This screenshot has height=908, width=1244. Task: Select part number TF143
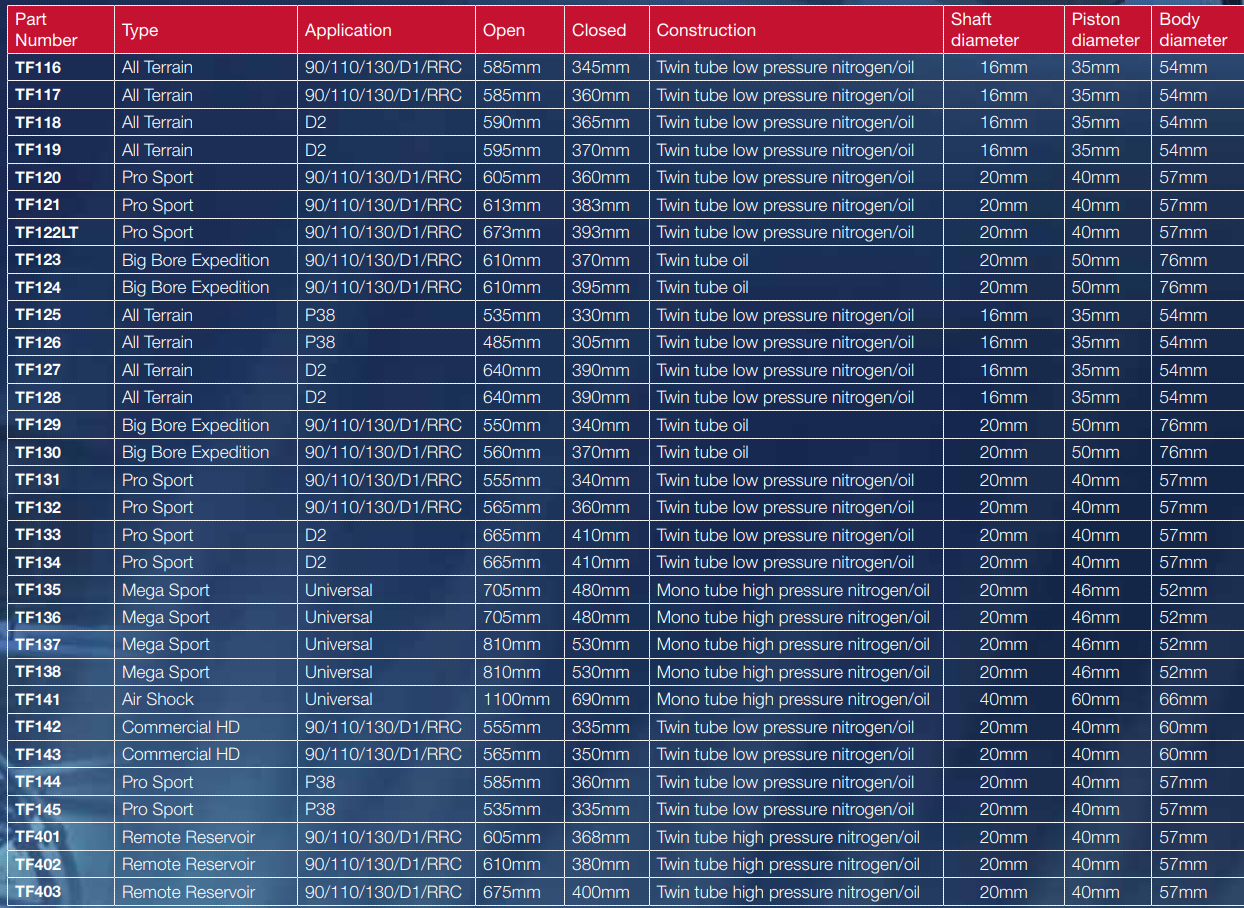tap(38, 755)
